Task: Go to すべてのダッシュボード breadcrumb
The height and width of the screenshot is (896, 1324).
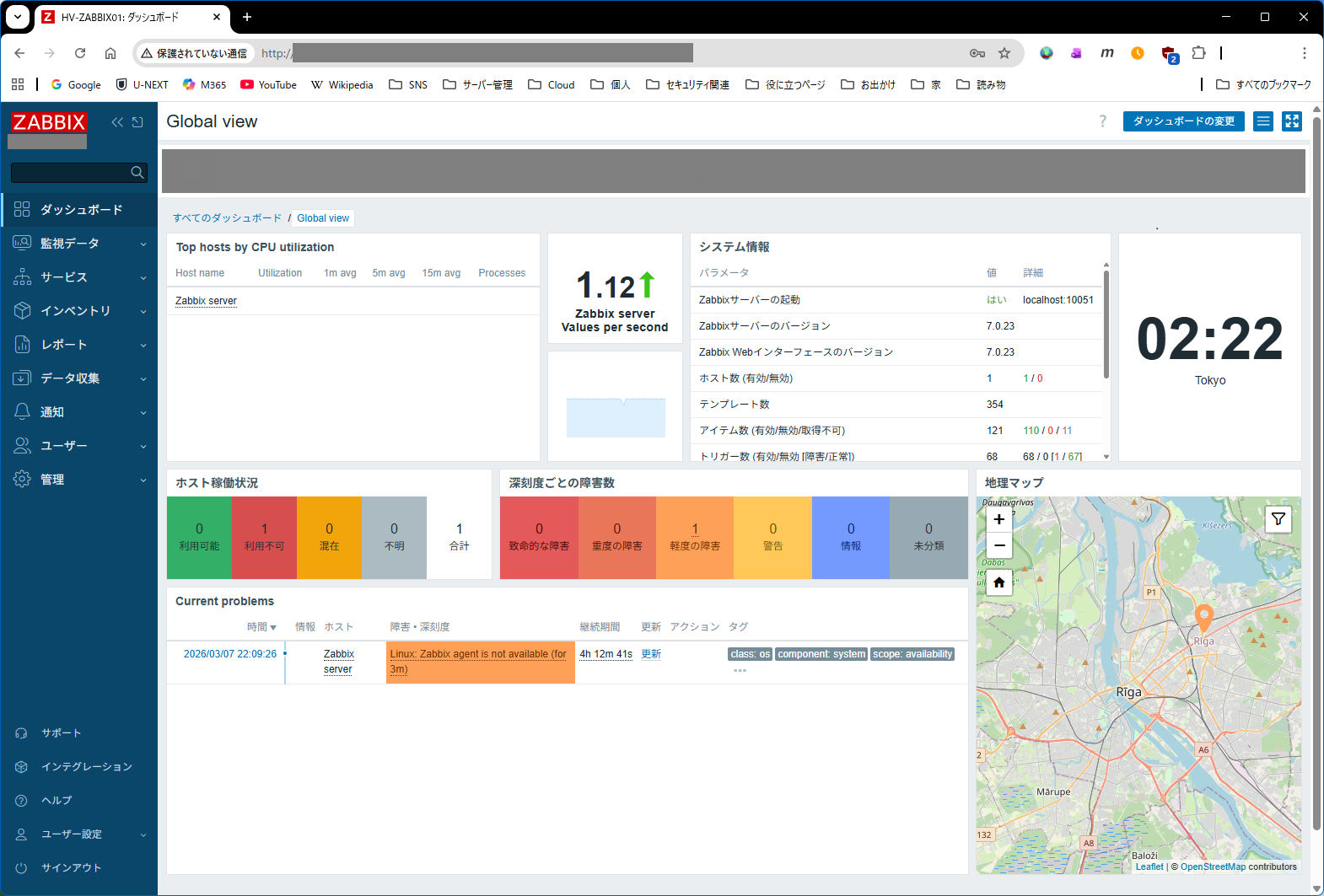Action: pos(228,218)
